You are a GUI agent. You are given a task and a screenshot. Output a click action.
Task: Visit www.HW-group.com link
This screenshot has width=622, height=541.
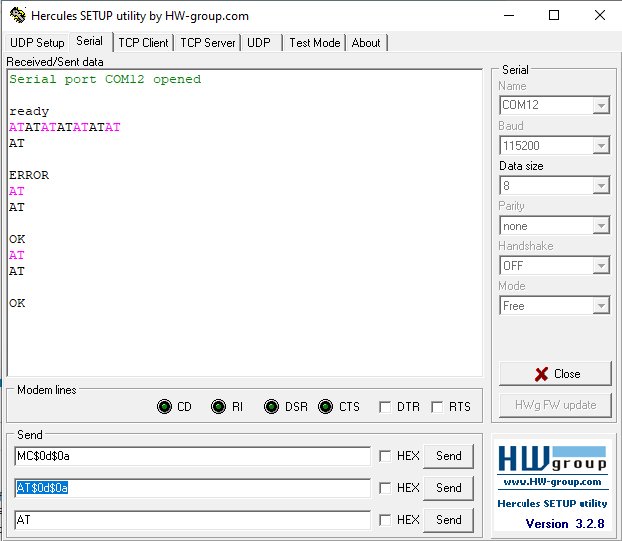point(552,482)
